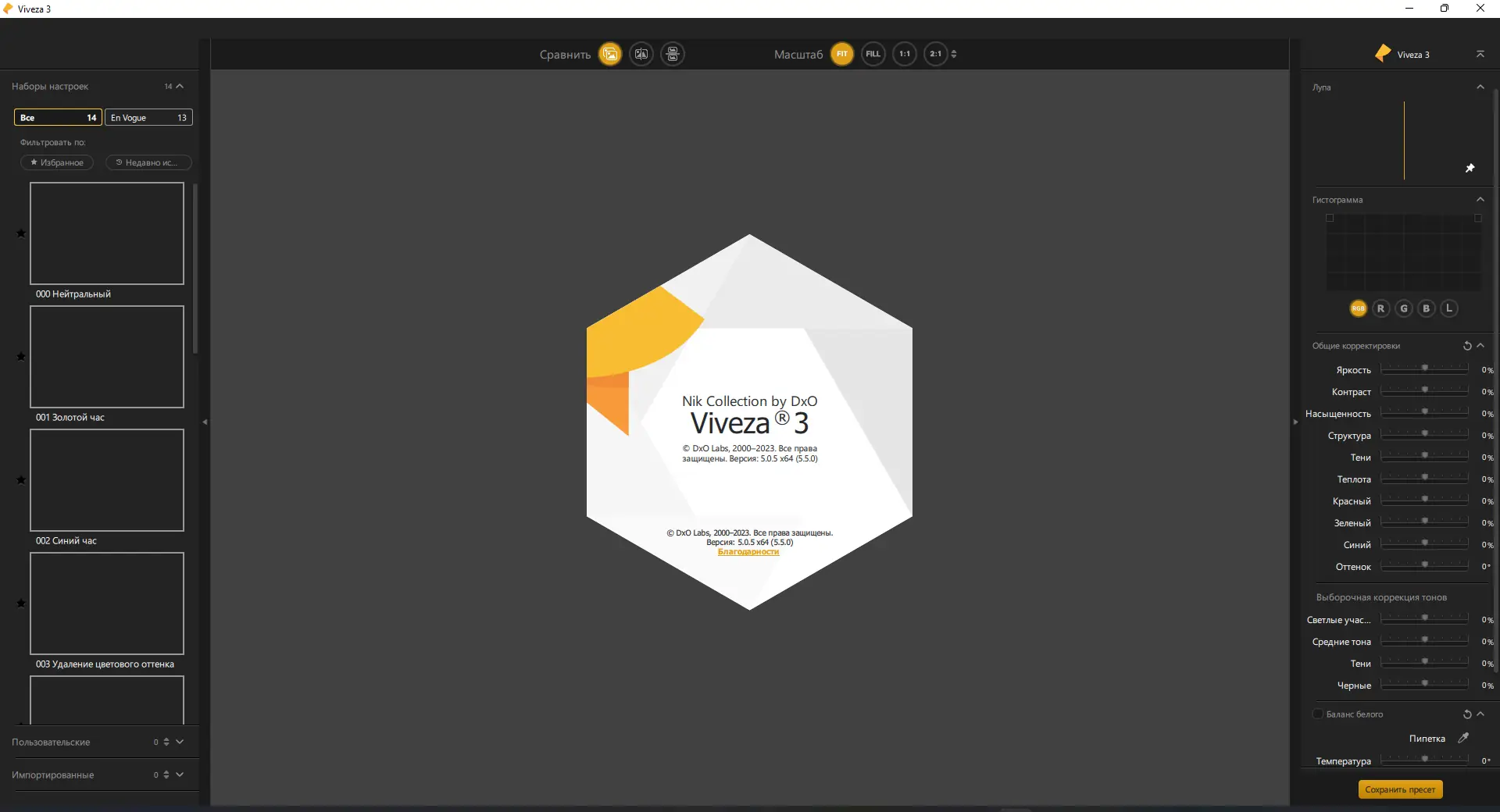Show the L luminance histogram channel
1500x812 pixels.
click(1449, 308)
